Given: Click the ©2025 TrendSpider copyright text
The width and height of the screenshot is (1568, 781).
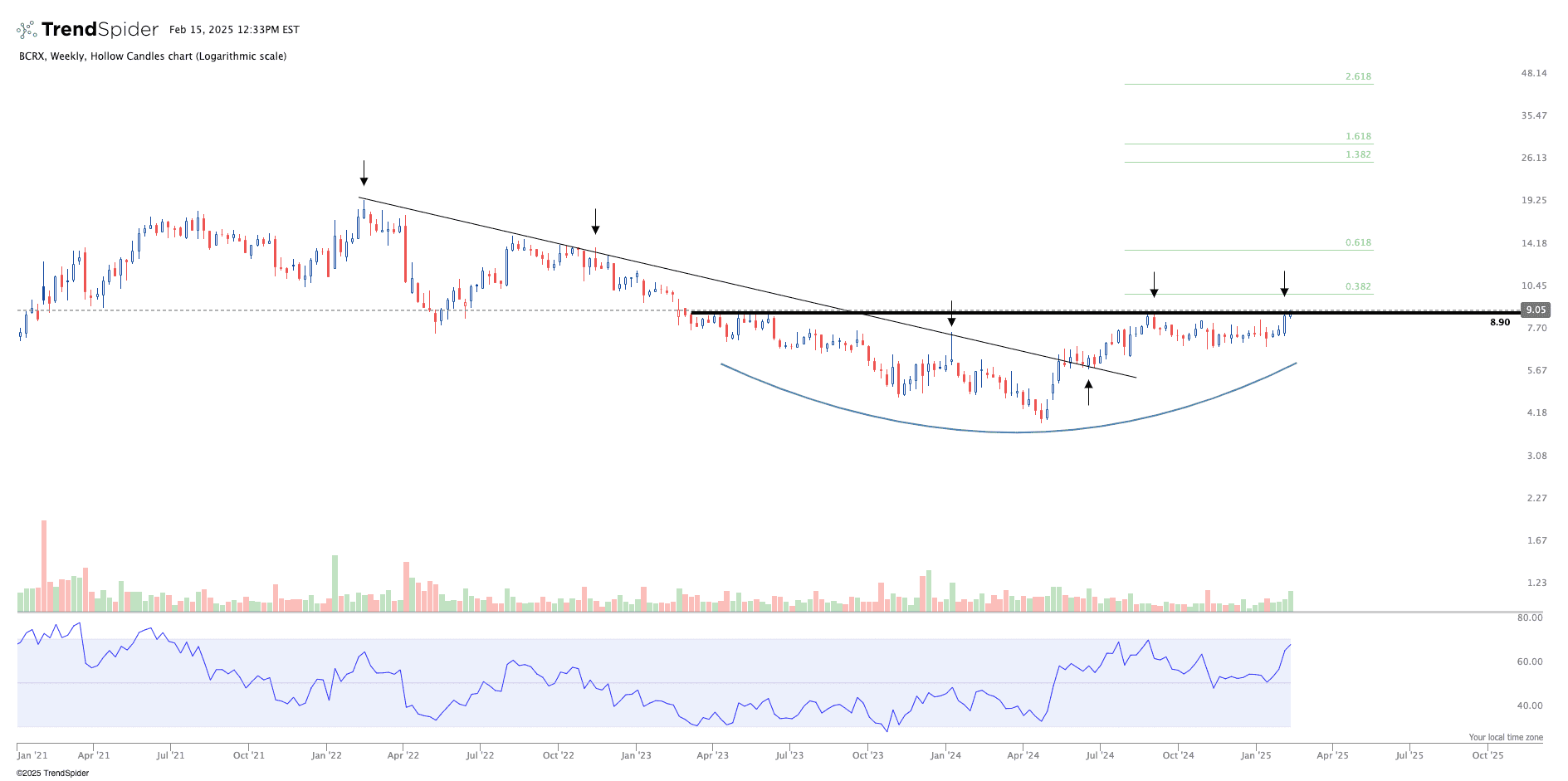Looking at the screenshot, I should [52, 773].
